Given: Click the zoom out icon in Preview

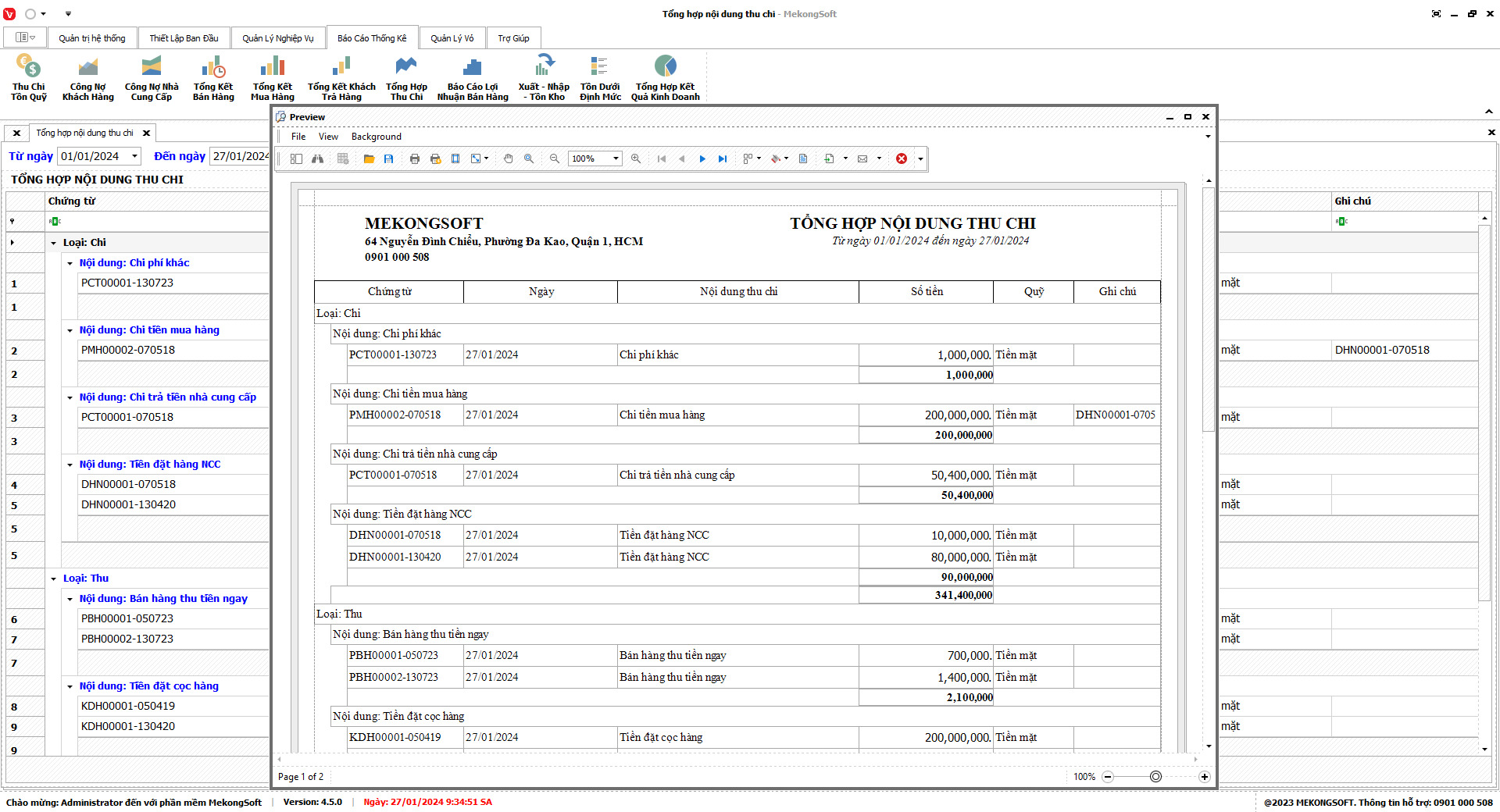Looking at the screenshot, I should [x=555, y=158].
